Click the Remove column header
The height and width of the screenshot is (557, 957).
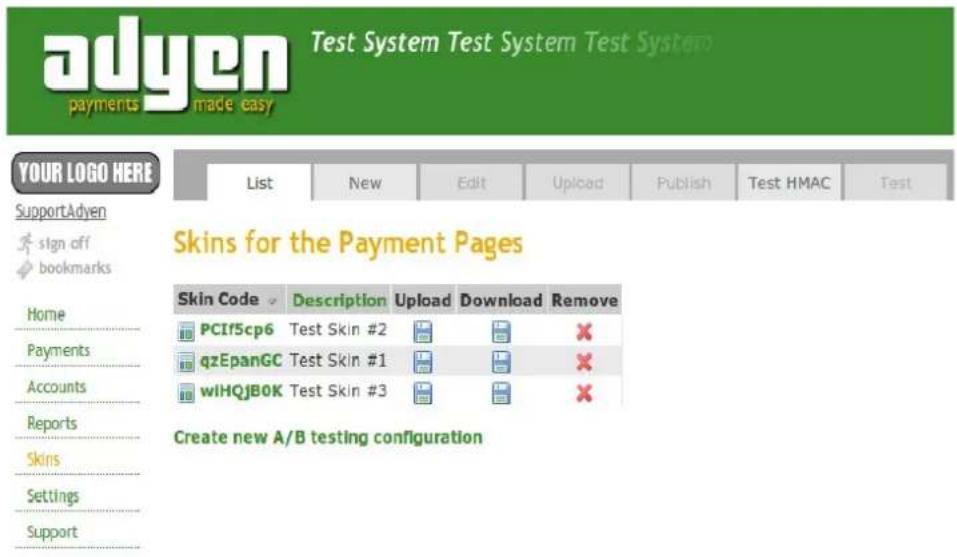[x=585, y=300]
